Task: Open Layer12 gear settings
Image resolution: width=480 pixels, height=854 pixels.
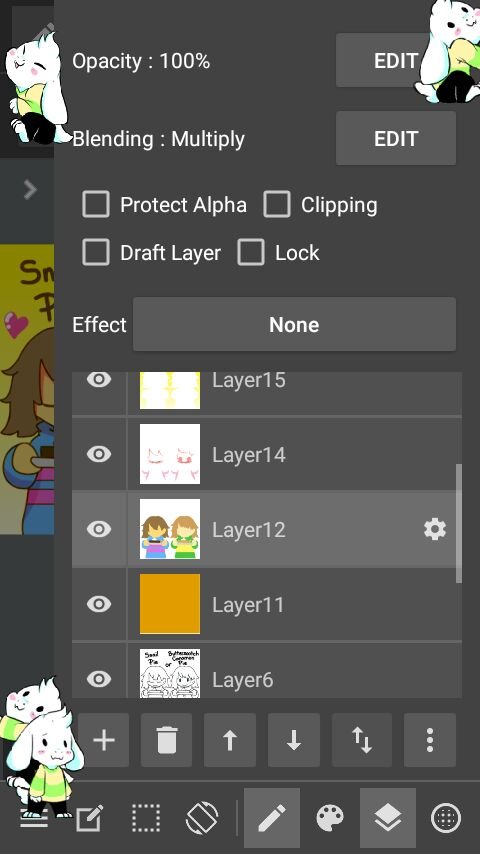Action: (435, 529)
